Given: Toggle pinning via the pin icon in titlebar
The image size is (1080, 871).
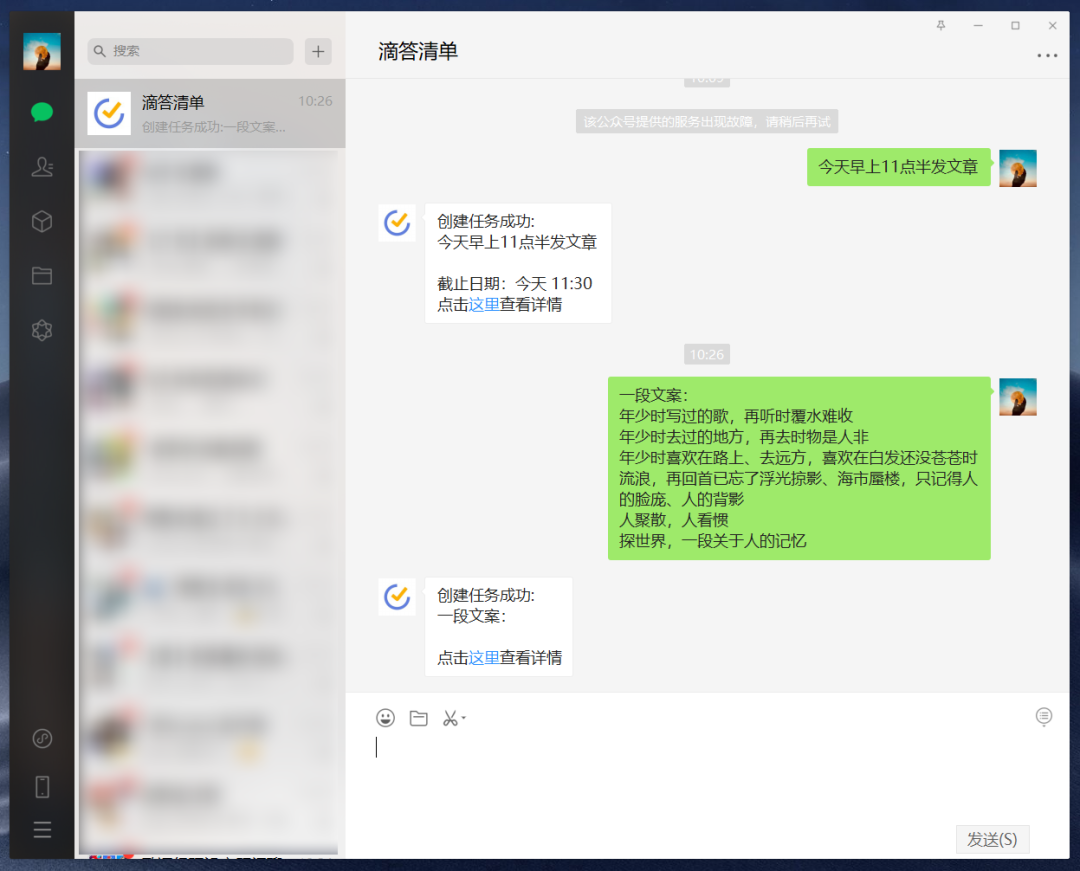Looking at the screenshot, I should click(940, 27).
